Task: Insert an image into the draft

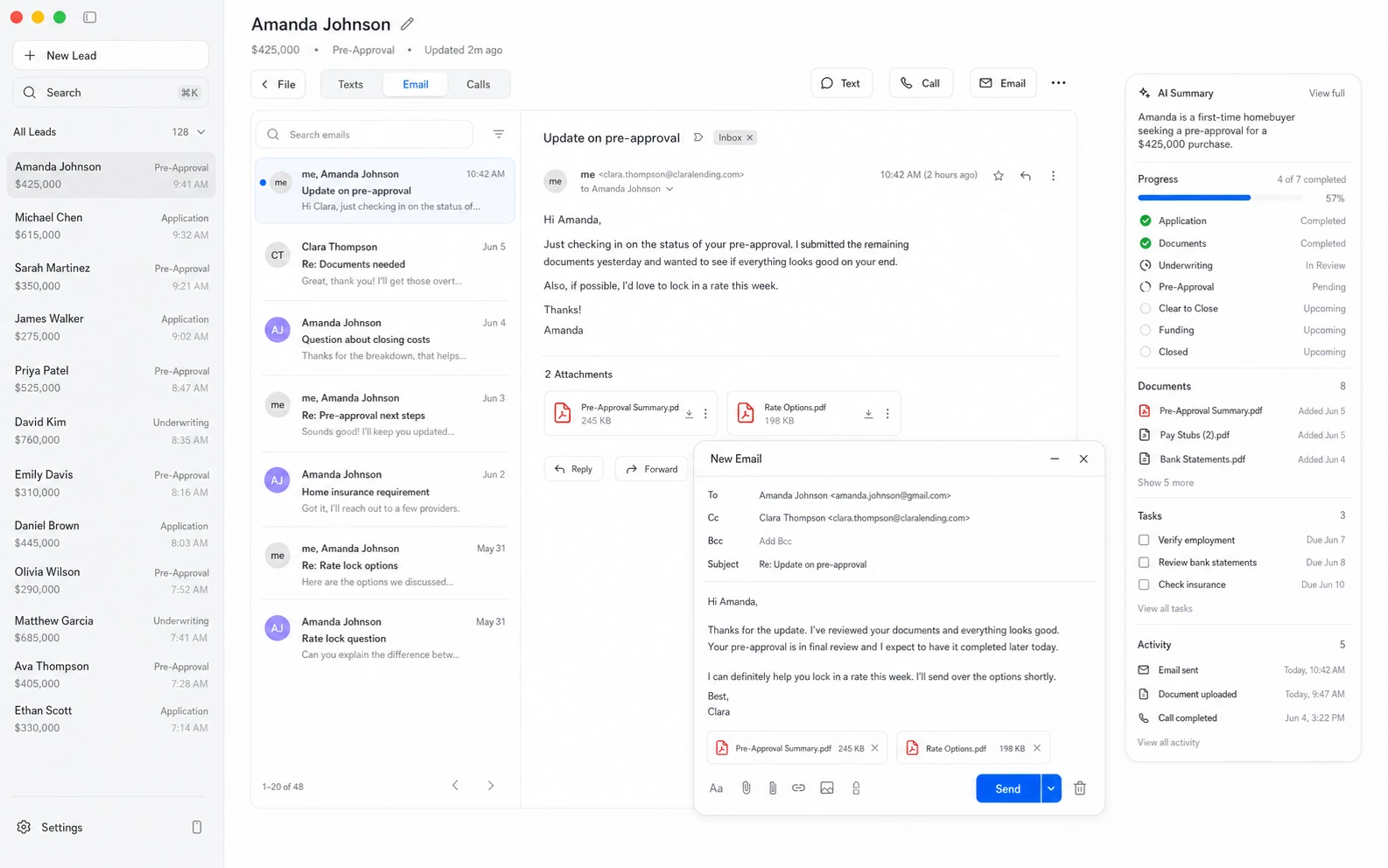Action: (827, 788)
